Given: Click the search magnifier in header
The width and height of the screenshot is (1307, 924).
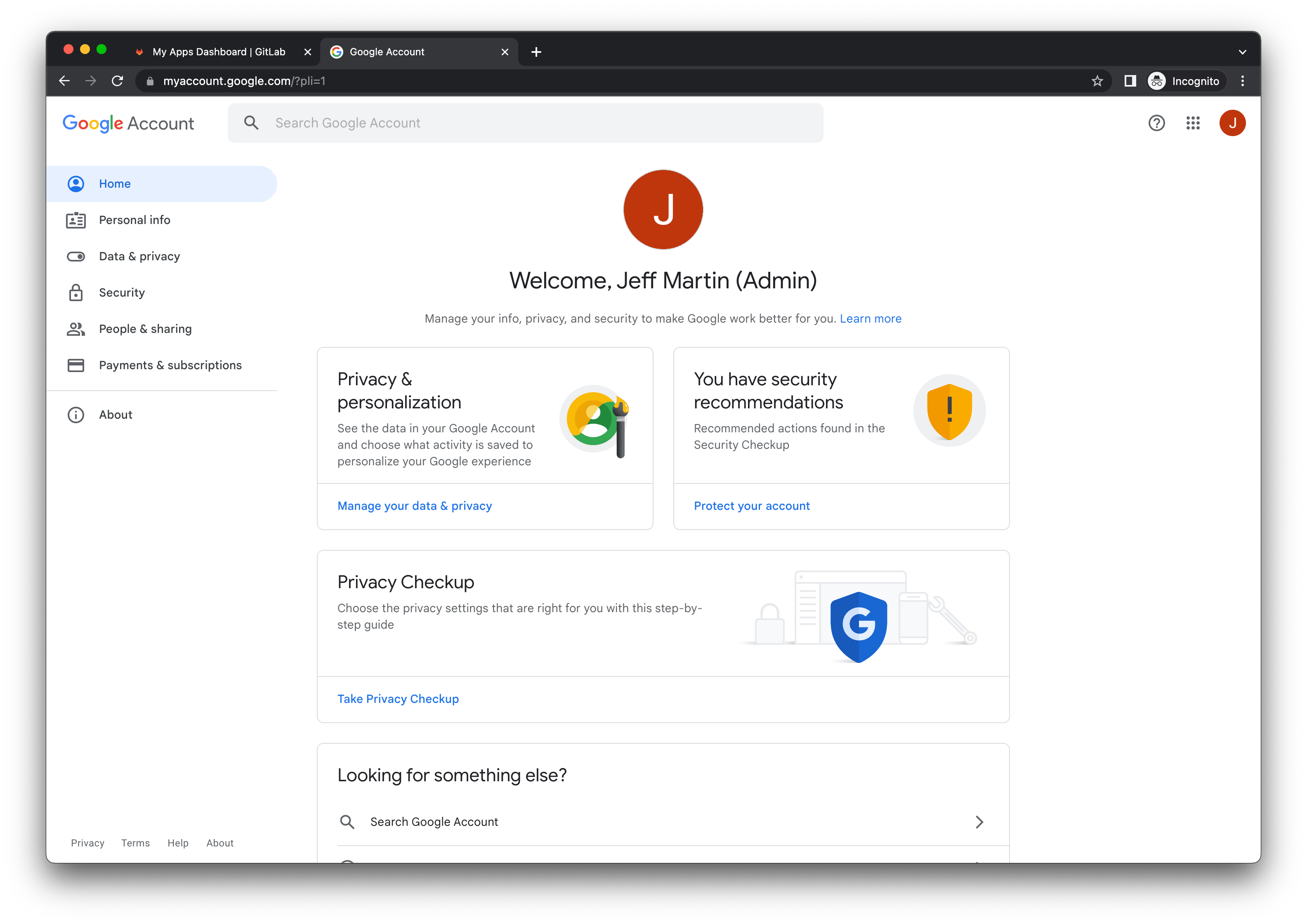Looking at the screenshot, I should click(251, 123).
